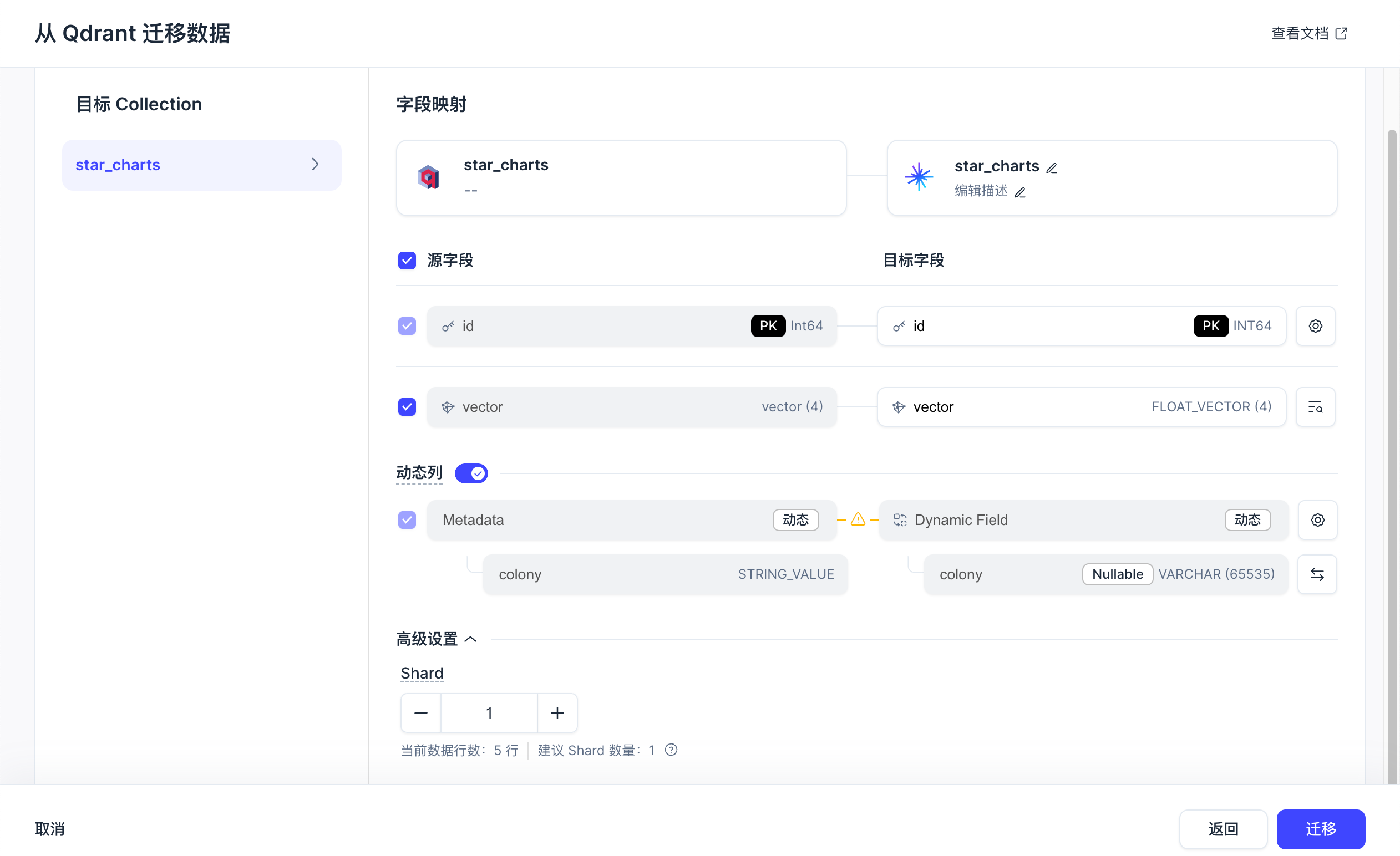Click the swap icon for colony field

point(1317,574)
